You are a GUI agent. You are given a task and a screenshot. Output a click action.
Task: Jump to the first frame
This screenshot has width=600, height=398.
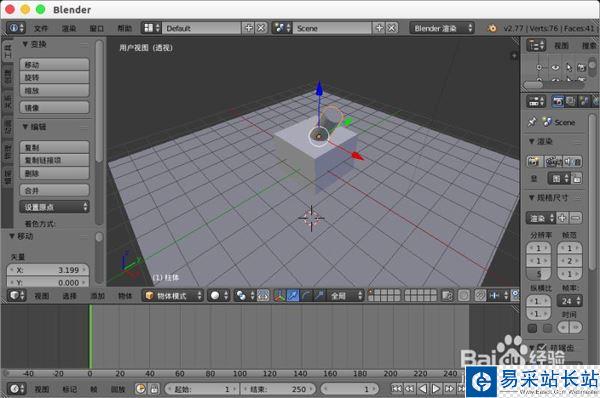397,389
